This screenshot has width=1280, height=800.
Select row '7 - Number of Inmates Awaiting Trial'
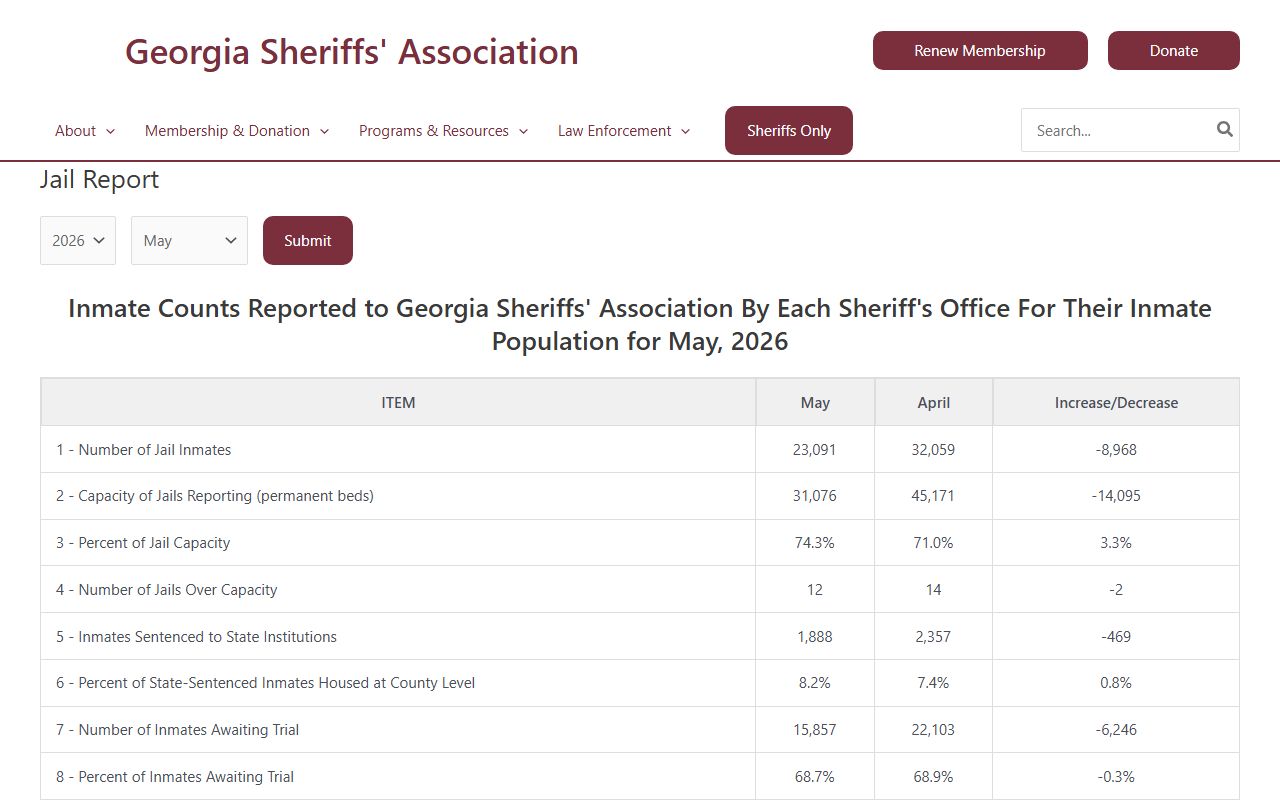coord(640,730)
